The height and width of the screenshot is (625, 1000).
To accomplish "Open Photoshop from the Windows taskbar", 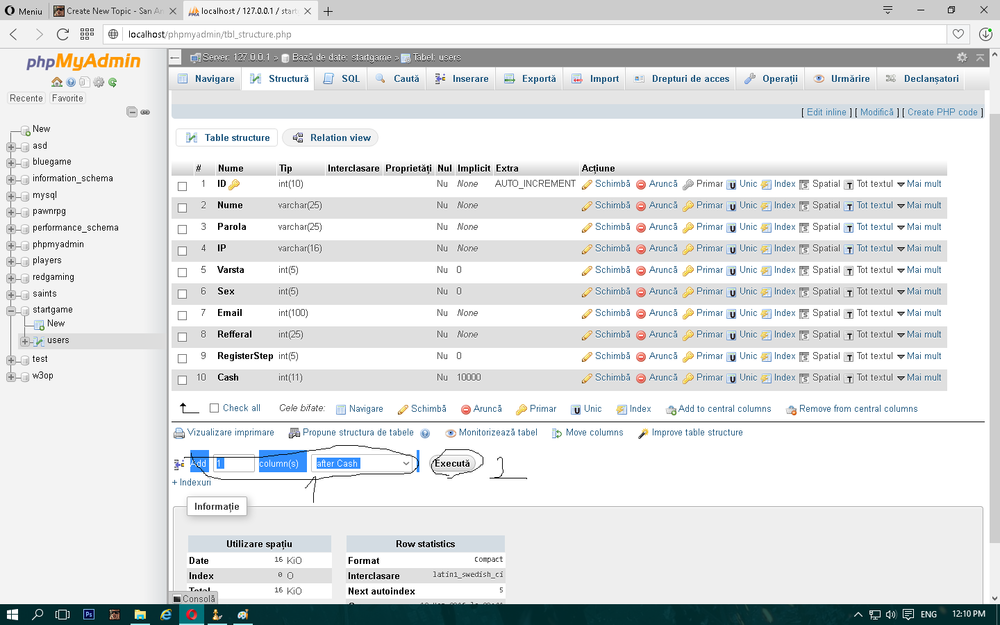I will pyautogui.click(x=89, y=614).
